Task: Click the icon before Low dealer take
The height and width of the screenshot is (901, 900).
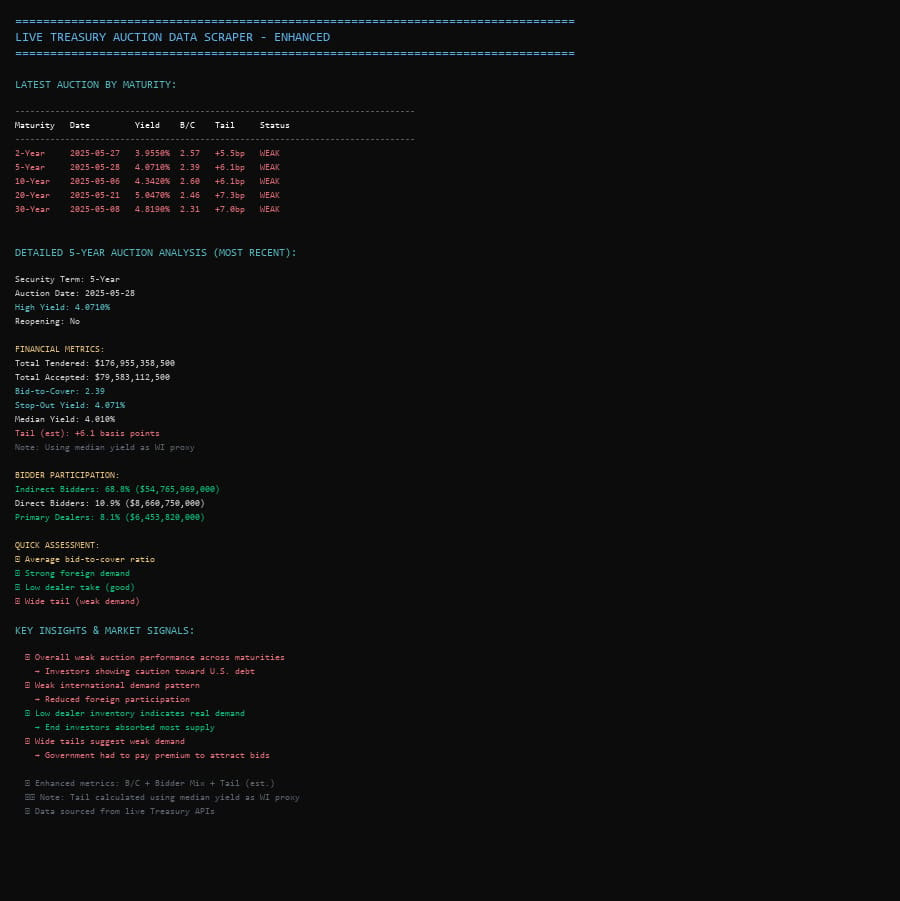Action: 17,587
